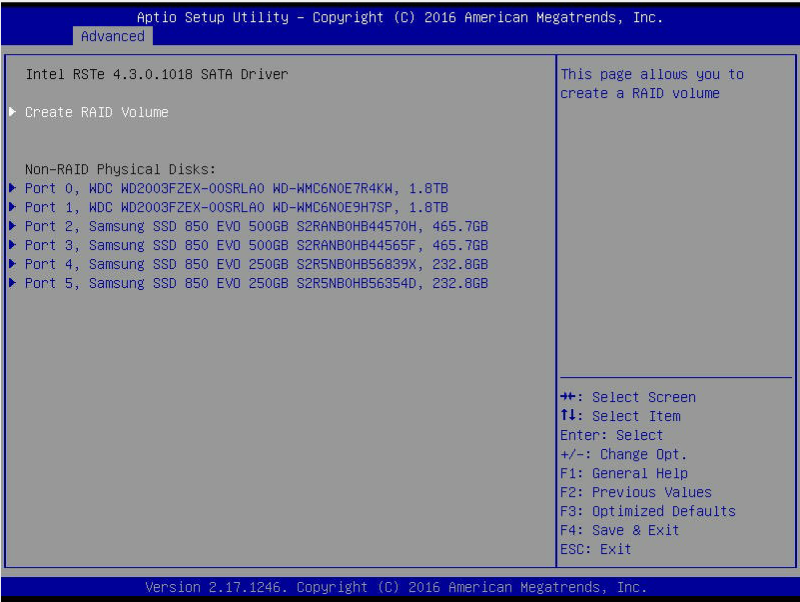Open the Advanced tab

tap(112, 36)
